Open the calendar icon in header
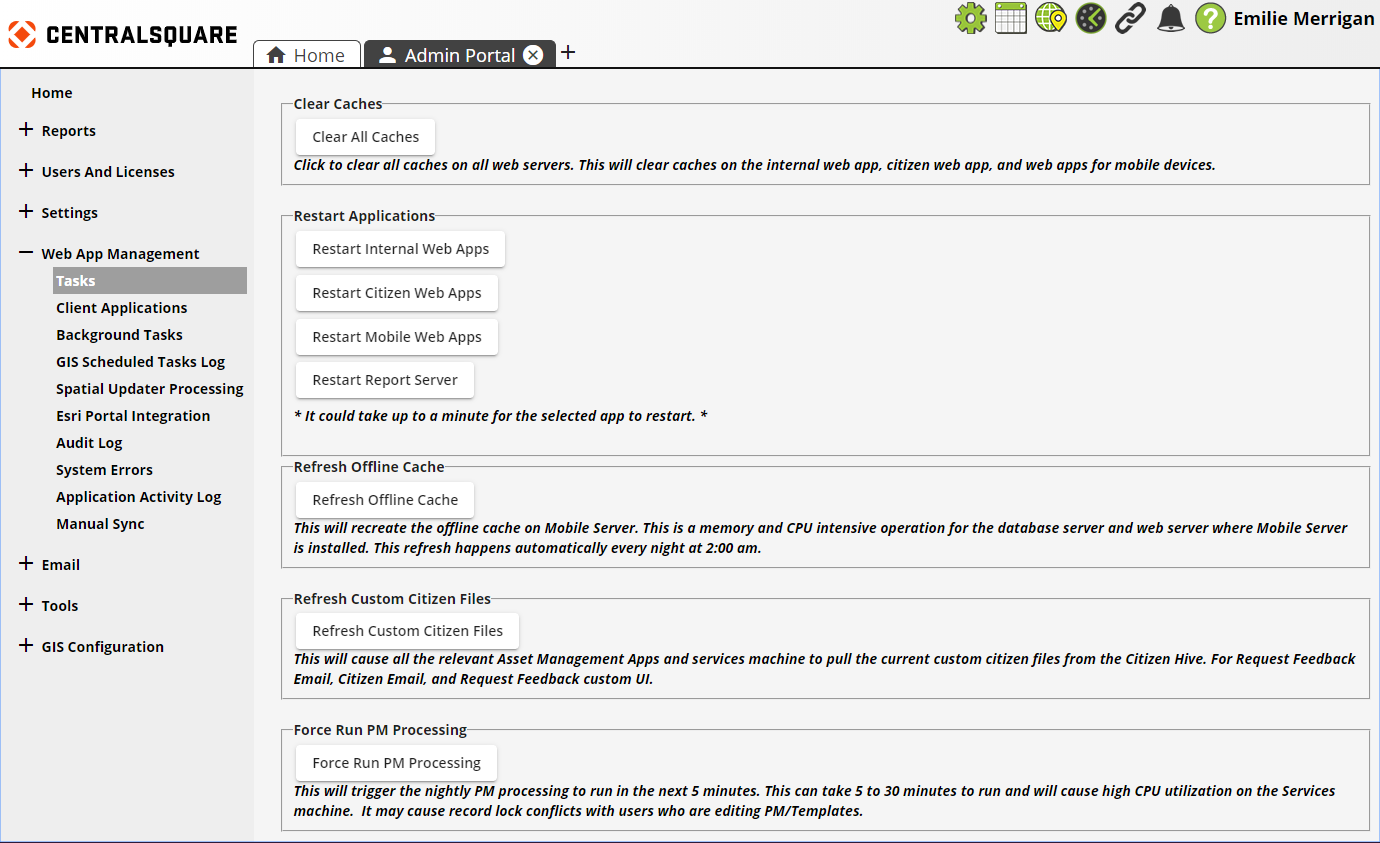Image resolution: width=1380 pixels, height=843 pixels. point(1011,19)
